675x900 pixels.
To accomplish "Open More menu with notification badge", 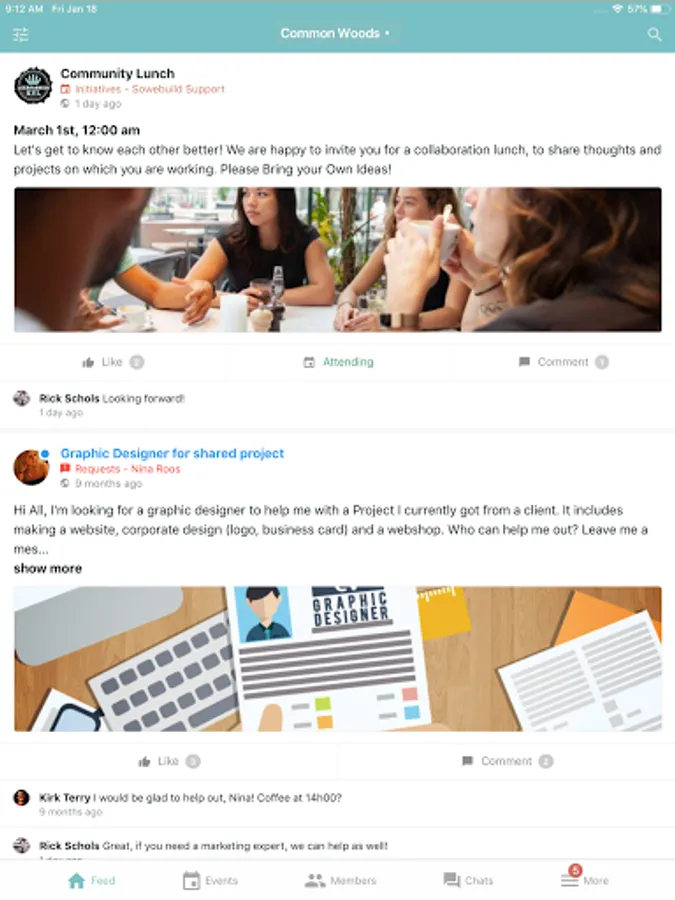I will pos(585,878).
